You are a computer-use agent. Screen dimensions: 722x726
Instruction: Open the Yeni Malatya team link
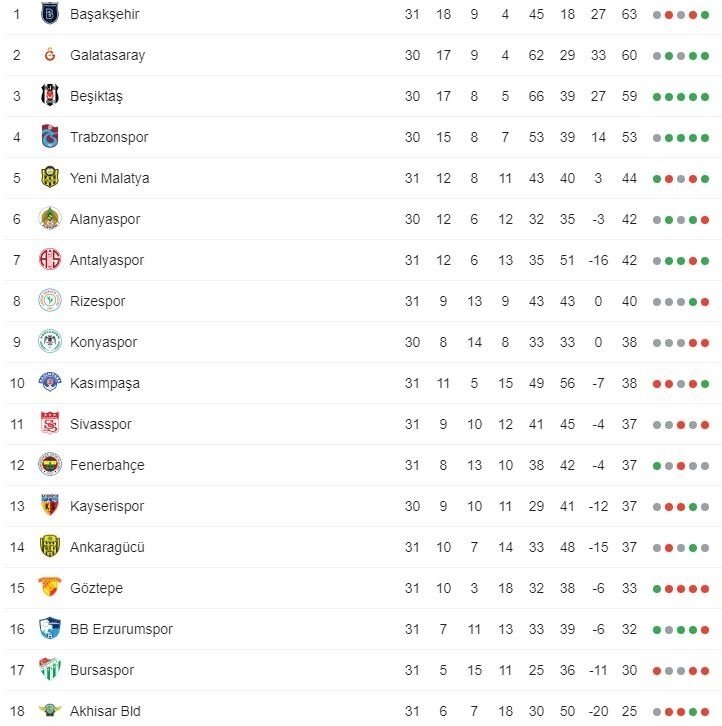pyautogui.click(x=109, y=178)
